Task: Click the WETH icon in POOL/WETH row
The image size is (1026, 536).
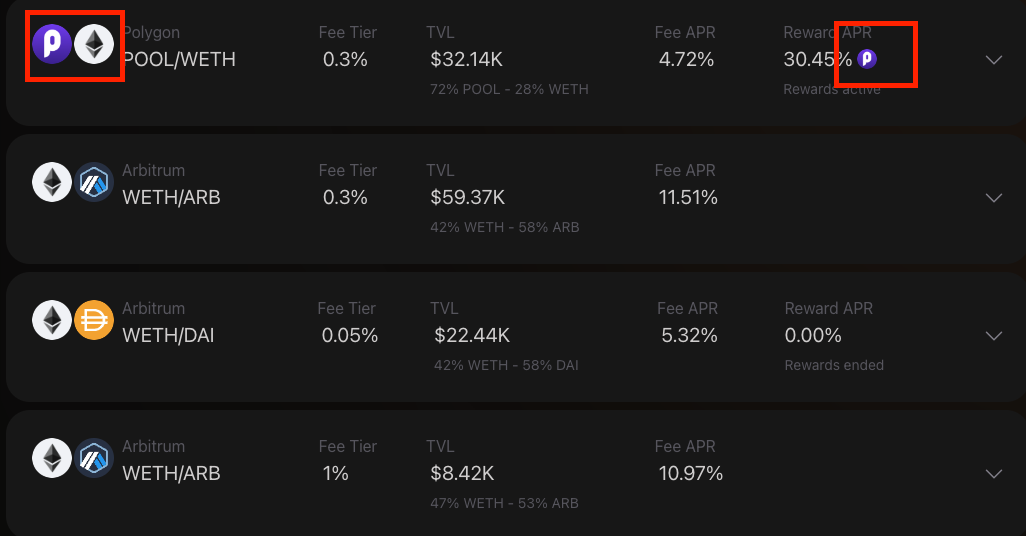Action: click(x=95, y=45)
